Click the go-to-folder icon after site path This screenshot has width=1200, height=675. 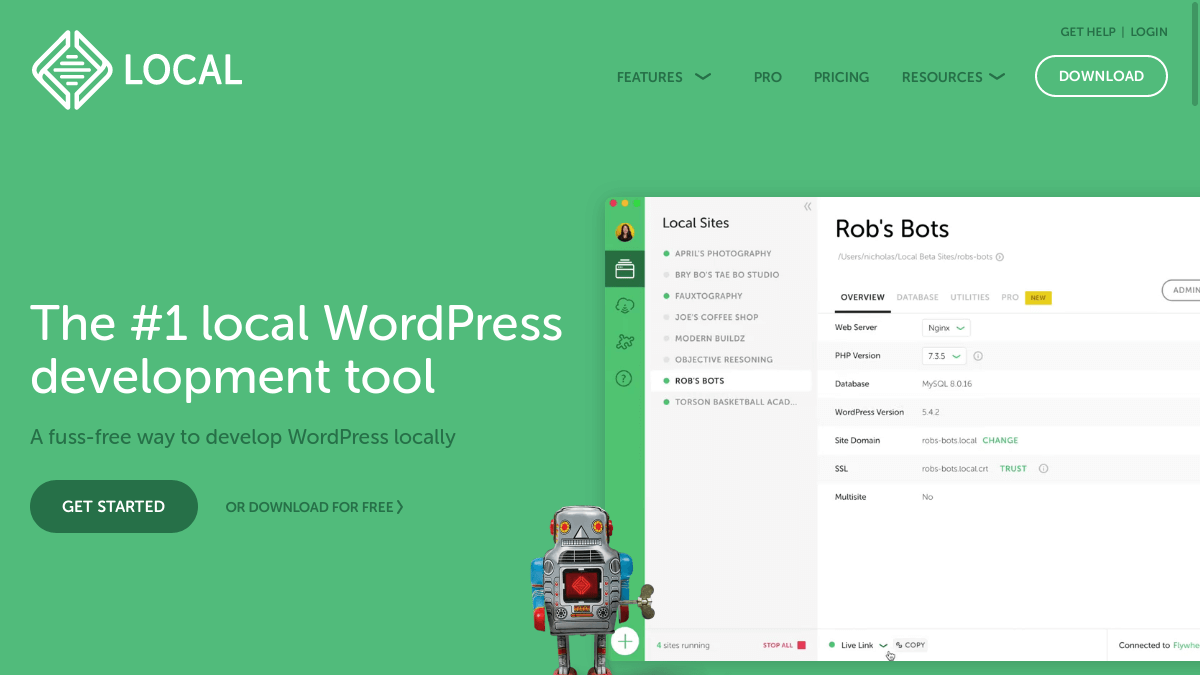1000,257
